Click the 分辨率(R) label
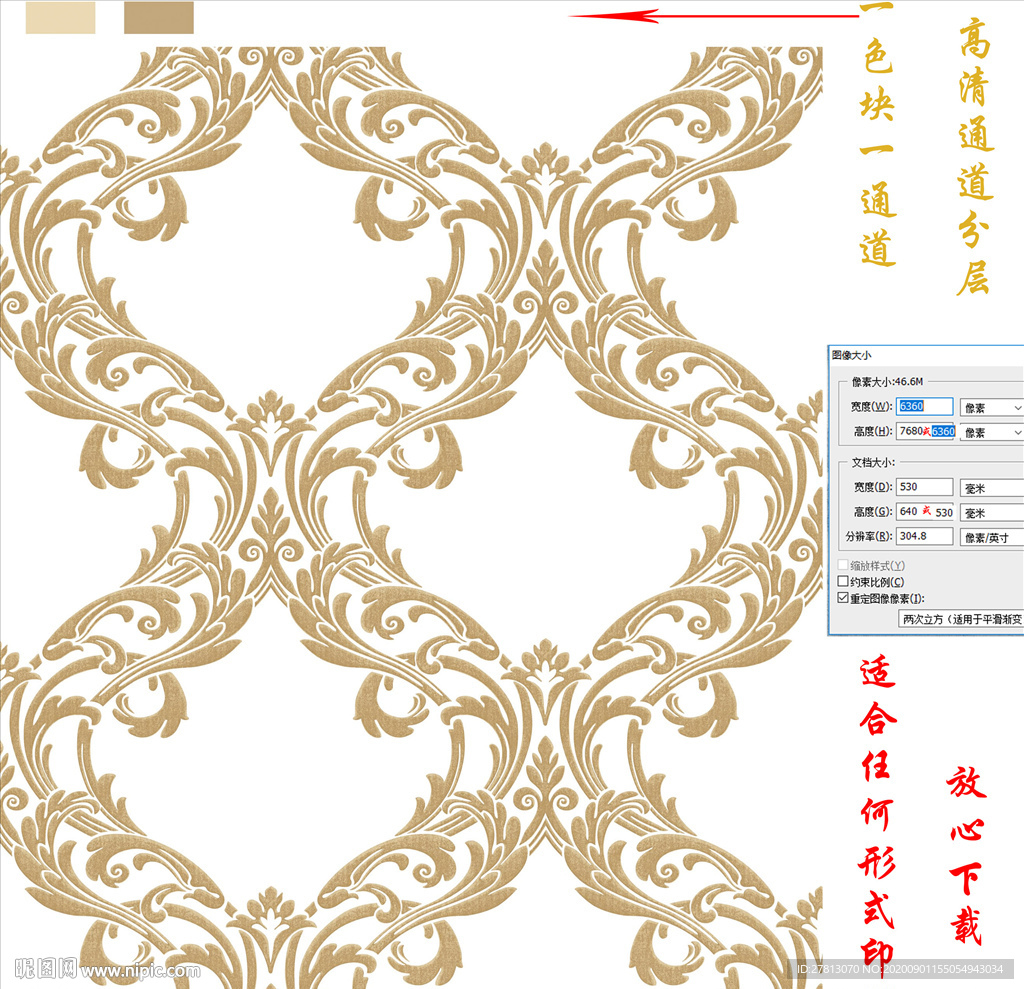The width and height of the screenshot is (1024, 989). pos(869,536)
